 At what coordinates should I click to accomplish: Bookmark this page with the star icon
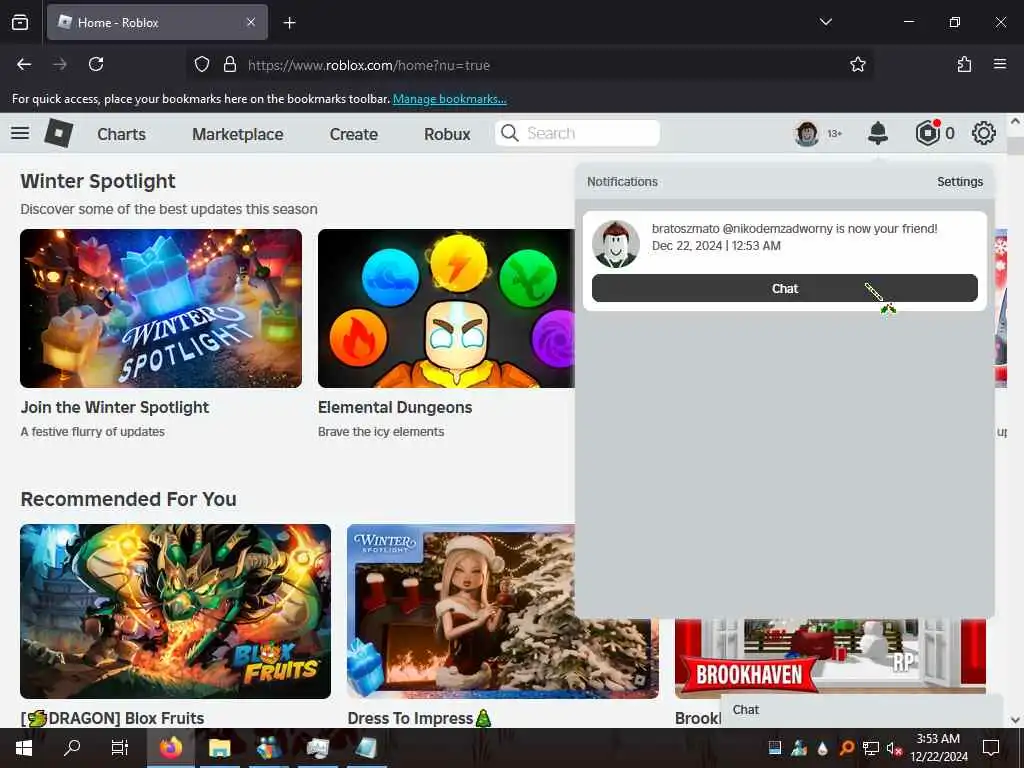click(x=857, y=64)
